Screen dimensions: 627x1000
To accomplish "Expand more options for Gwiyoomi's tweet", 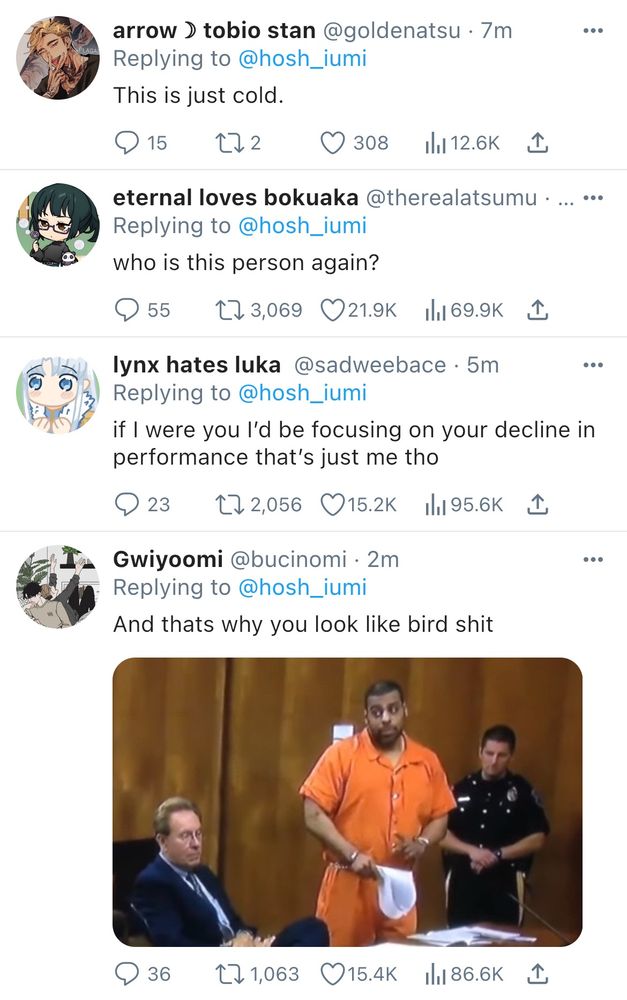I will click(x=593, y=560).
